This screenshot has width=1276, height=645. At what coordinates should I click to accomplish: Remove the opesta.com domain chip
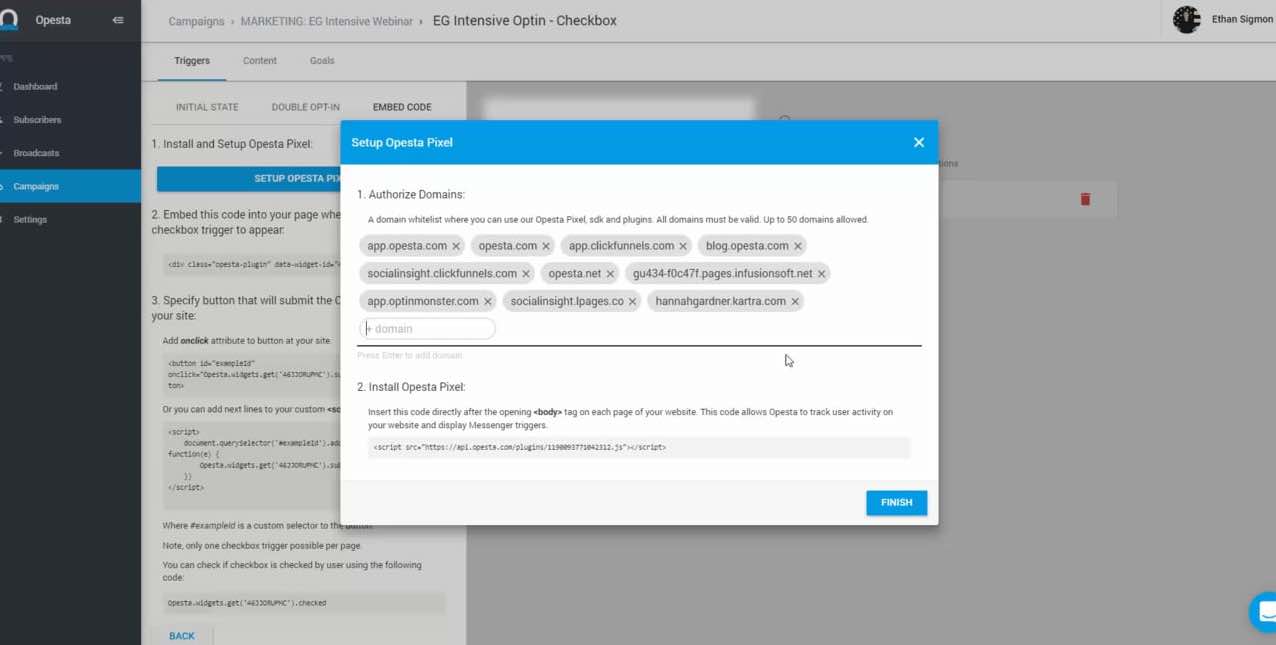coord(546,246)
